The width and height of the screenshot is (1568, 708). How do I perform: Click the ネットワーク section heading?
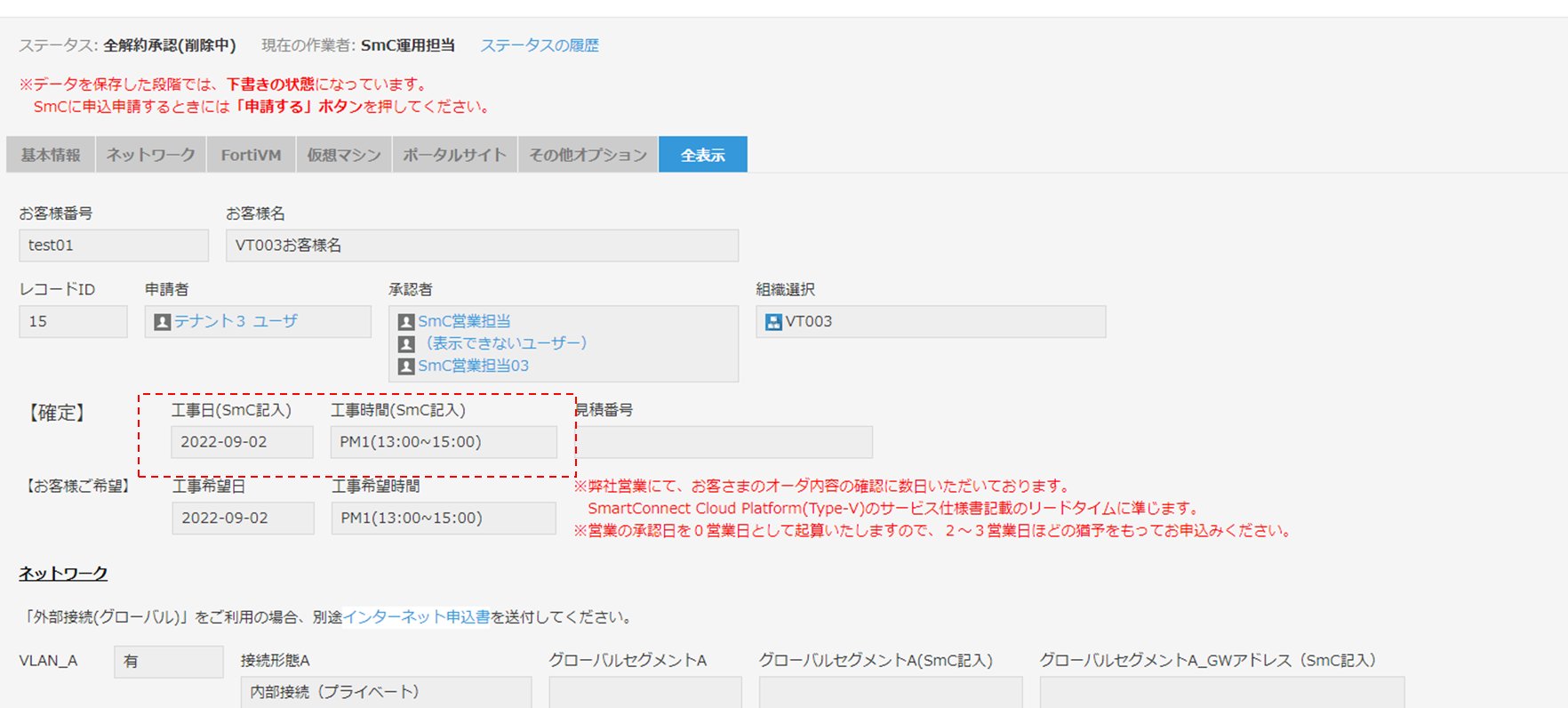coord(63,574)
